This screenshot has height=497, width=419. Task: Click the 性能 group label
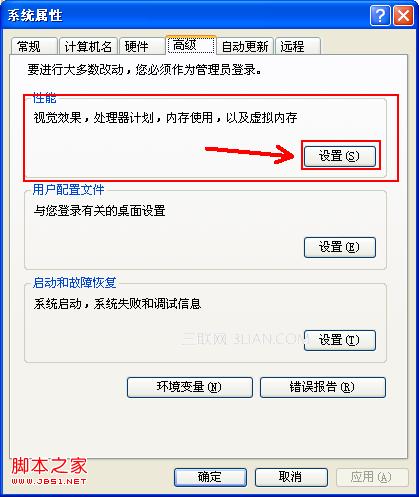click(45, 98)
